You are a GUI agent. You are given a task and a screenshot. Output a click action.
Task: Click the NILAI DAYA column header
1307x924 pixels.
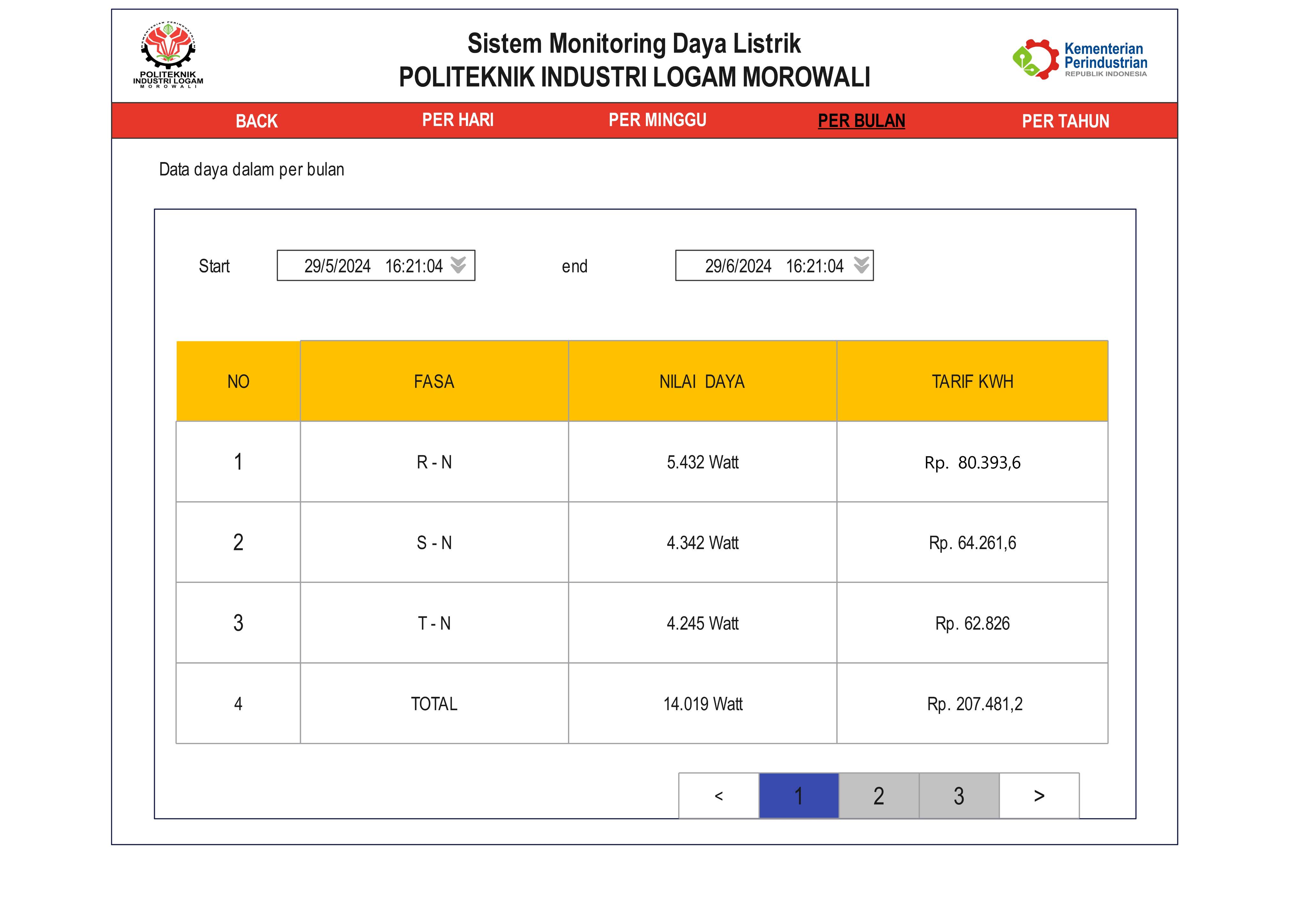(702, 382)
